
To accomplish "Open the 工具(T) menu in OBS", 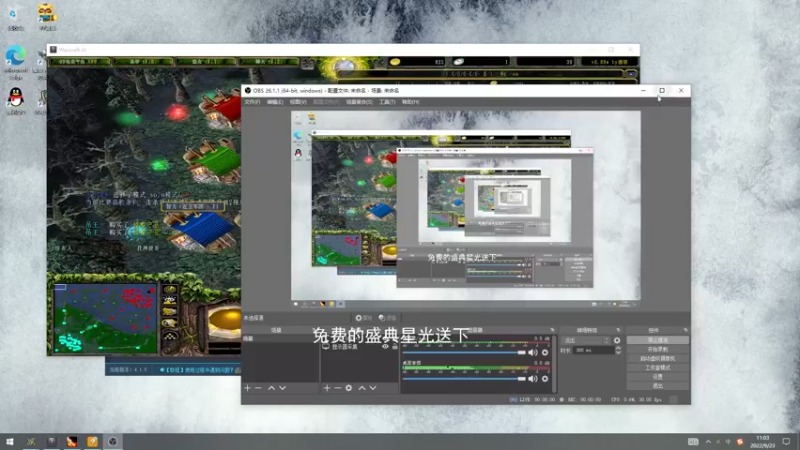I will pyautogui.click(x=387, y=102).
